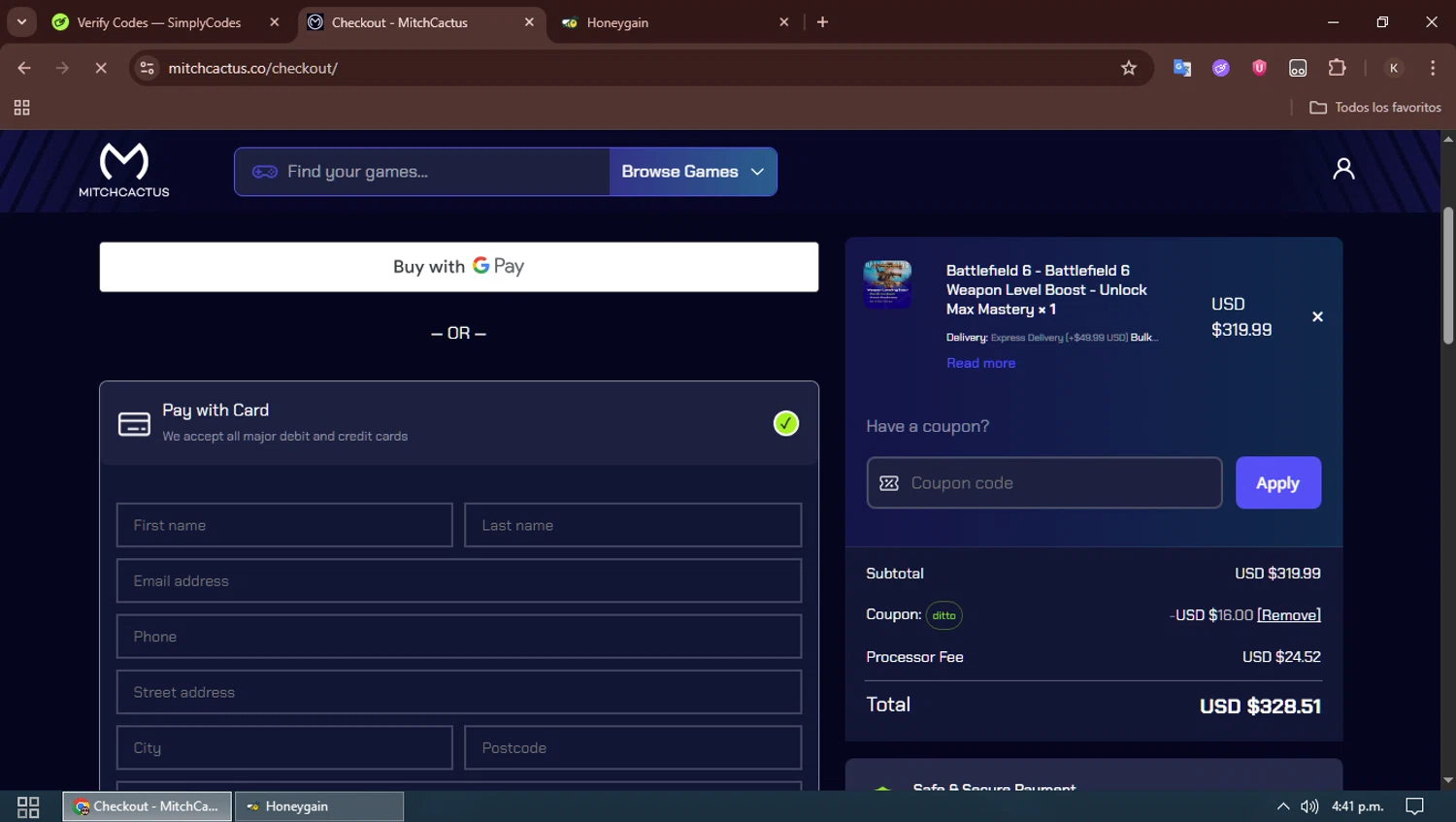The width and height of the screenshot is (1456, 822).
Task: Click the page vertical scrollbar
Action: (x=1448, y=276)
